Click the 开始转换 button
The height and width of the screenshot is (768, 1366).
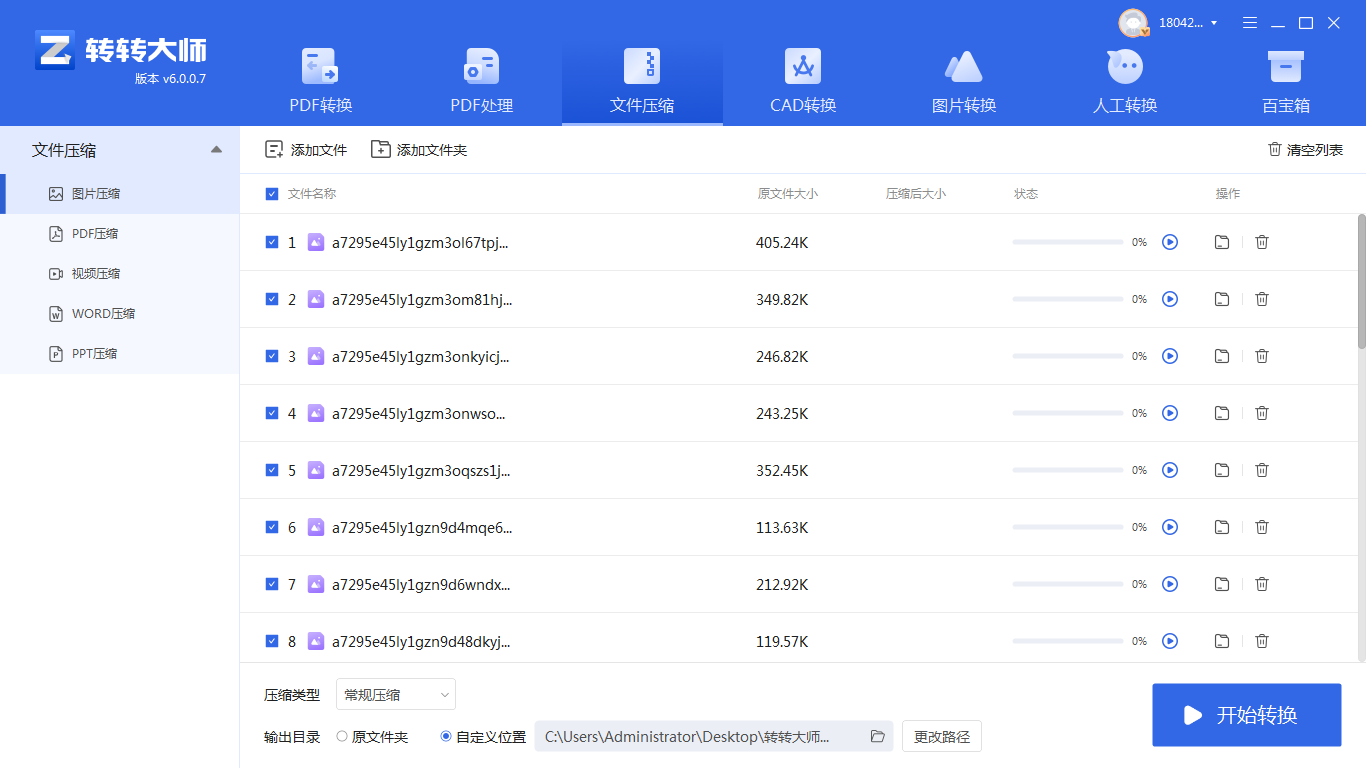click(x=1246, y=714)
